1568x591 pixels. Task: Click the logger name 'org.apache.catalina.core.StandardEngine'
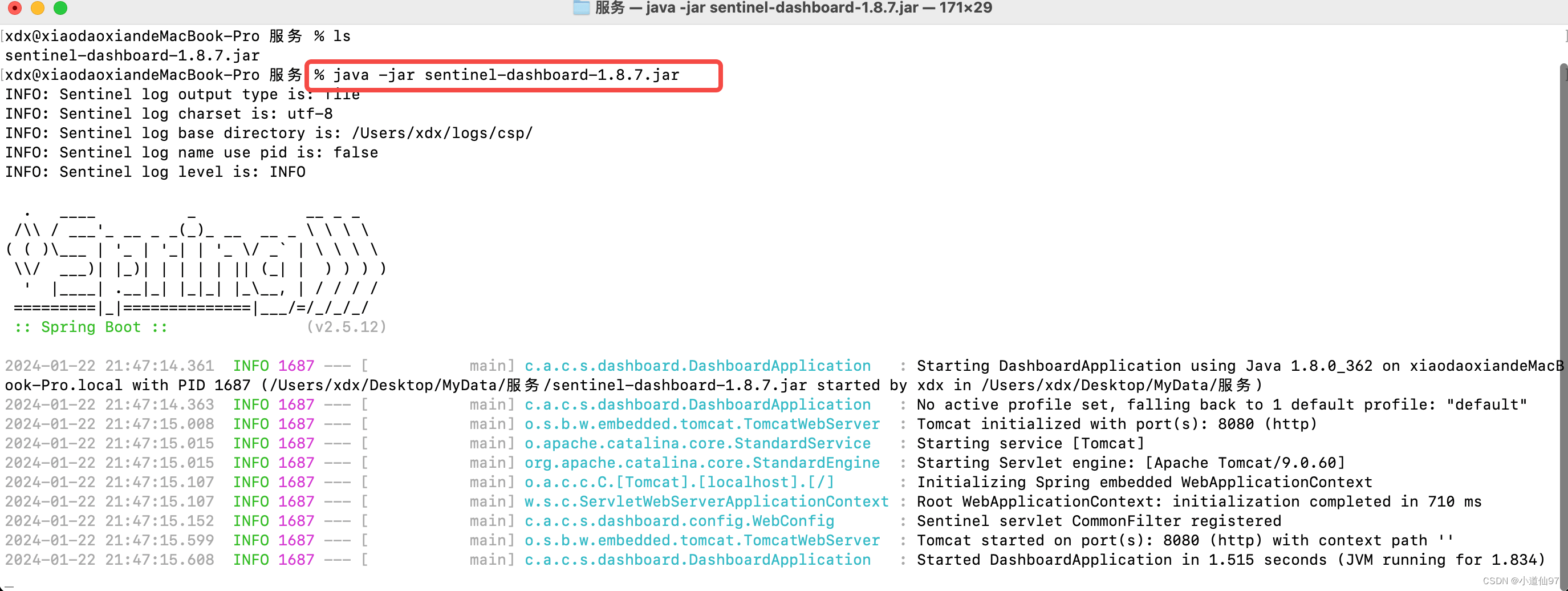point(702,463)
